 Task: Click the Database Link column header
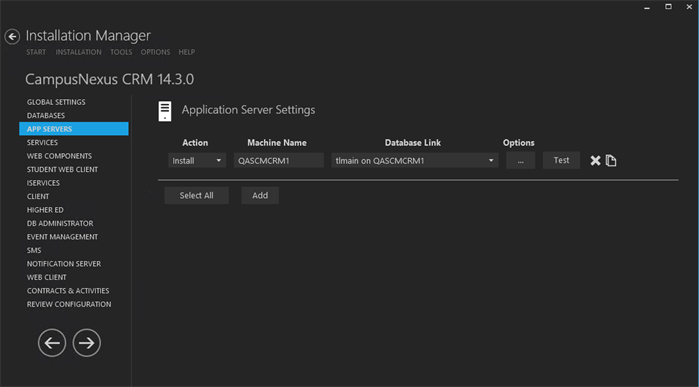pyautogui.click(x=413, y=143)
